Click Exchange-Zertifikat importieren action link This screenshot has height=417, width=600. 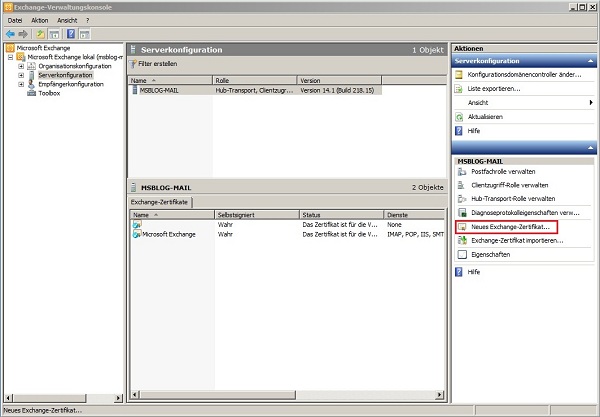517,241
